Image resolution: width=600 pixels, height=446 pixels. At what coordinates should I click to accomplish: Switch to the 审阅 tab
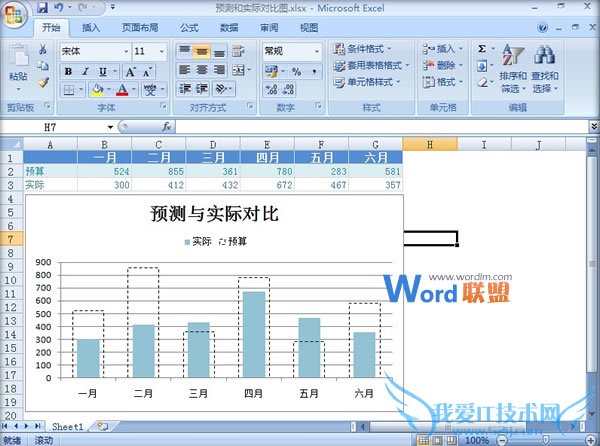tap(269, 28)
